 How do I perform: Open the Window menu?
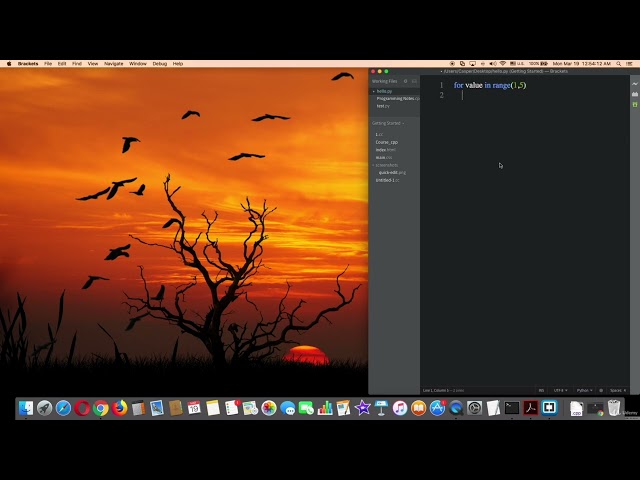(138, 64)
